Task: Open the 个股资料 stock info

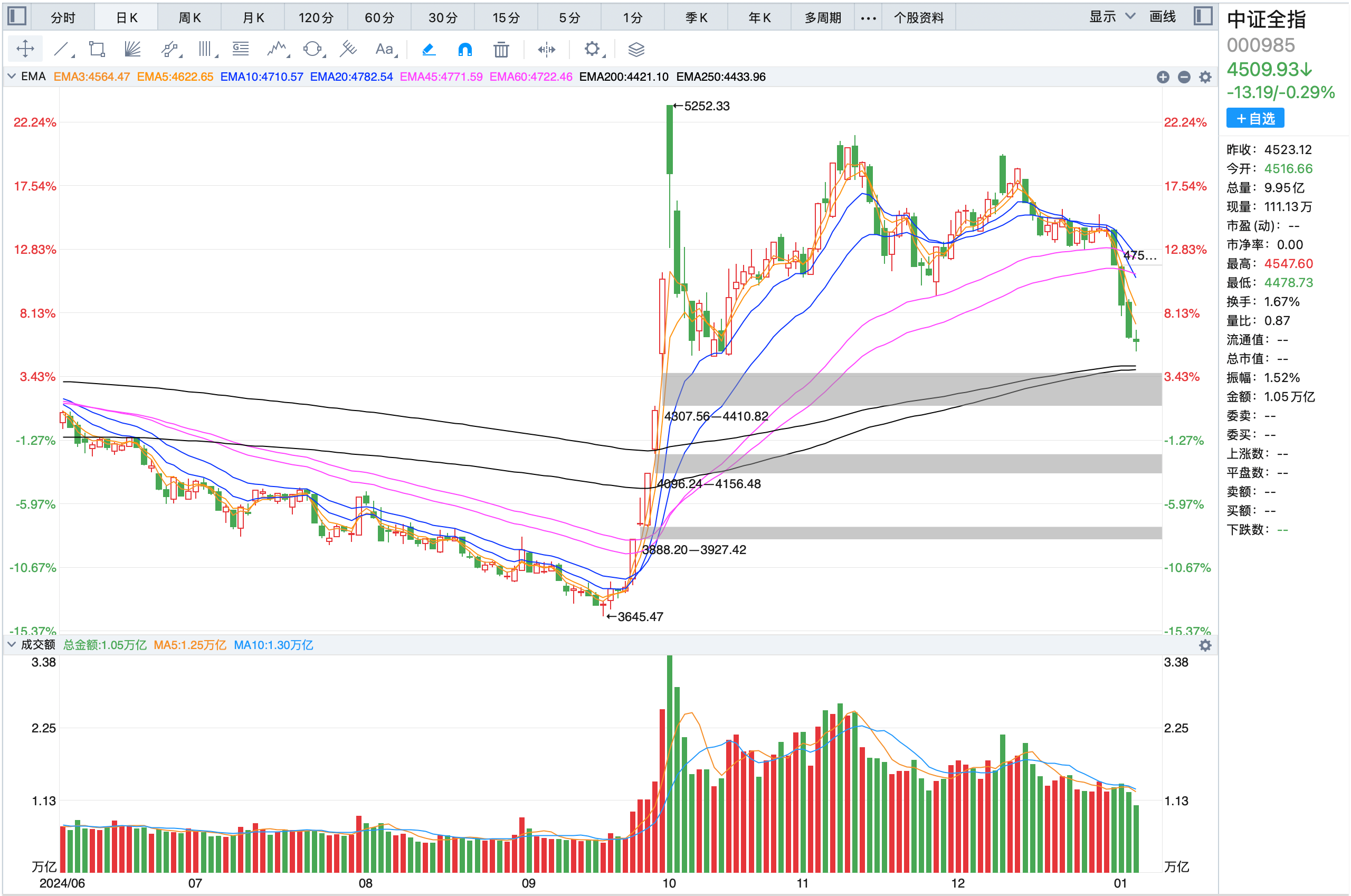Action: click(x=918, y=18)
